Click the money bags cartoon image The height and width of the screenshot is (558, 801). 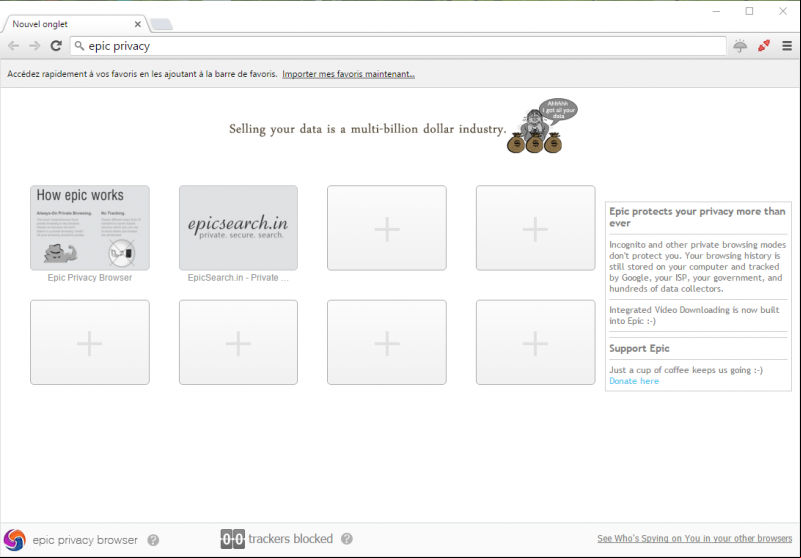click(x=541, y=126)
